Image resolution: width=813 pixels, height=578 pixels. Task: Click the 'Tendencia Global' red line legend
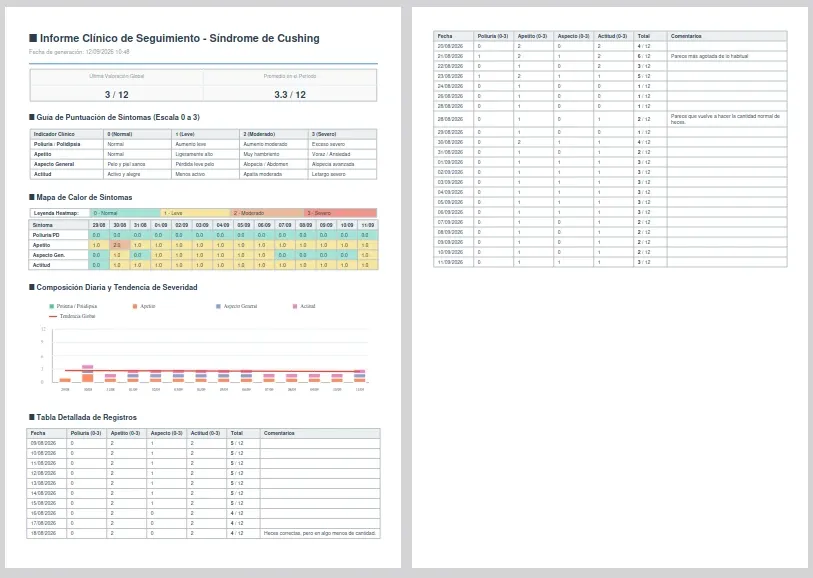point(72,316)
